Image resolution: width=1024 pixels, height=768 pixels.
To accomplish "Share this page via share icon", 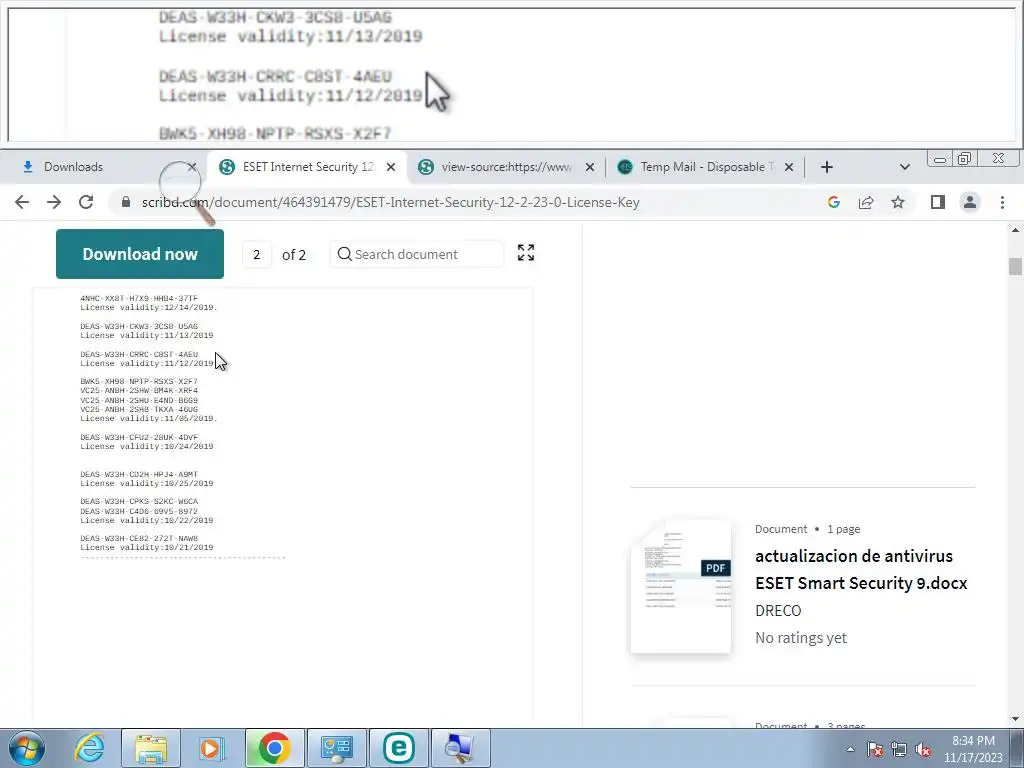I will 866,202.
